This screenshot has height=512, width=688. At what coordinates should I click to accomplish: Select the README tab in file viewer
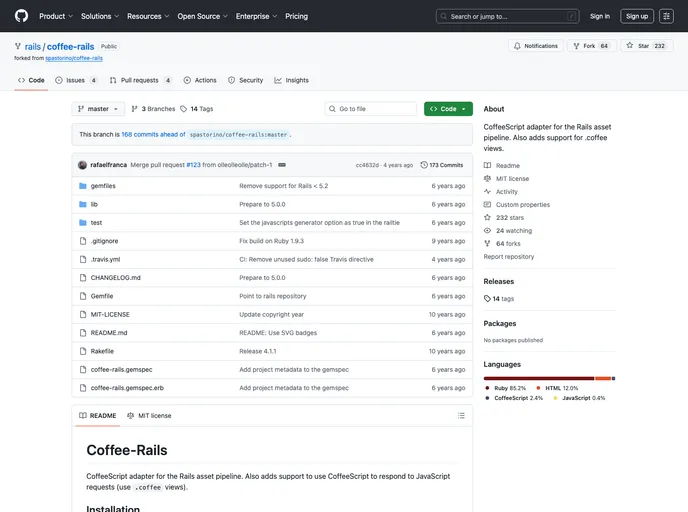[97, 415]
